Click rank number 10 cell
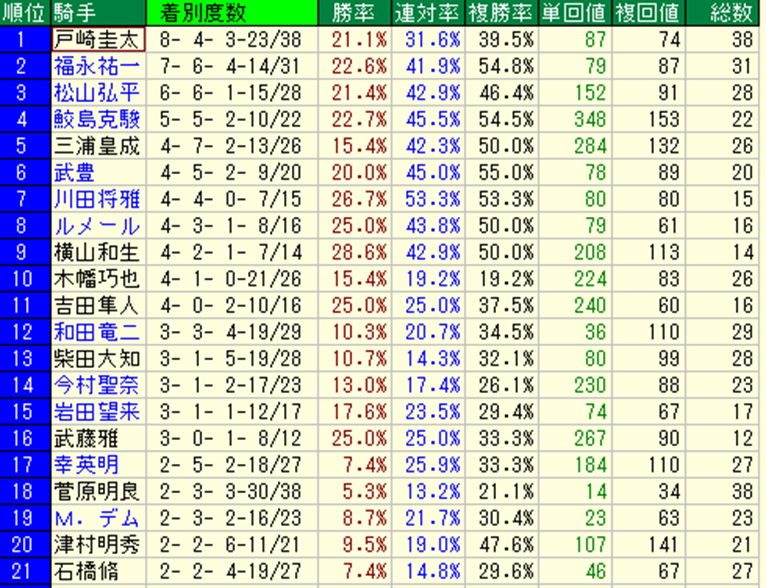 25,279
